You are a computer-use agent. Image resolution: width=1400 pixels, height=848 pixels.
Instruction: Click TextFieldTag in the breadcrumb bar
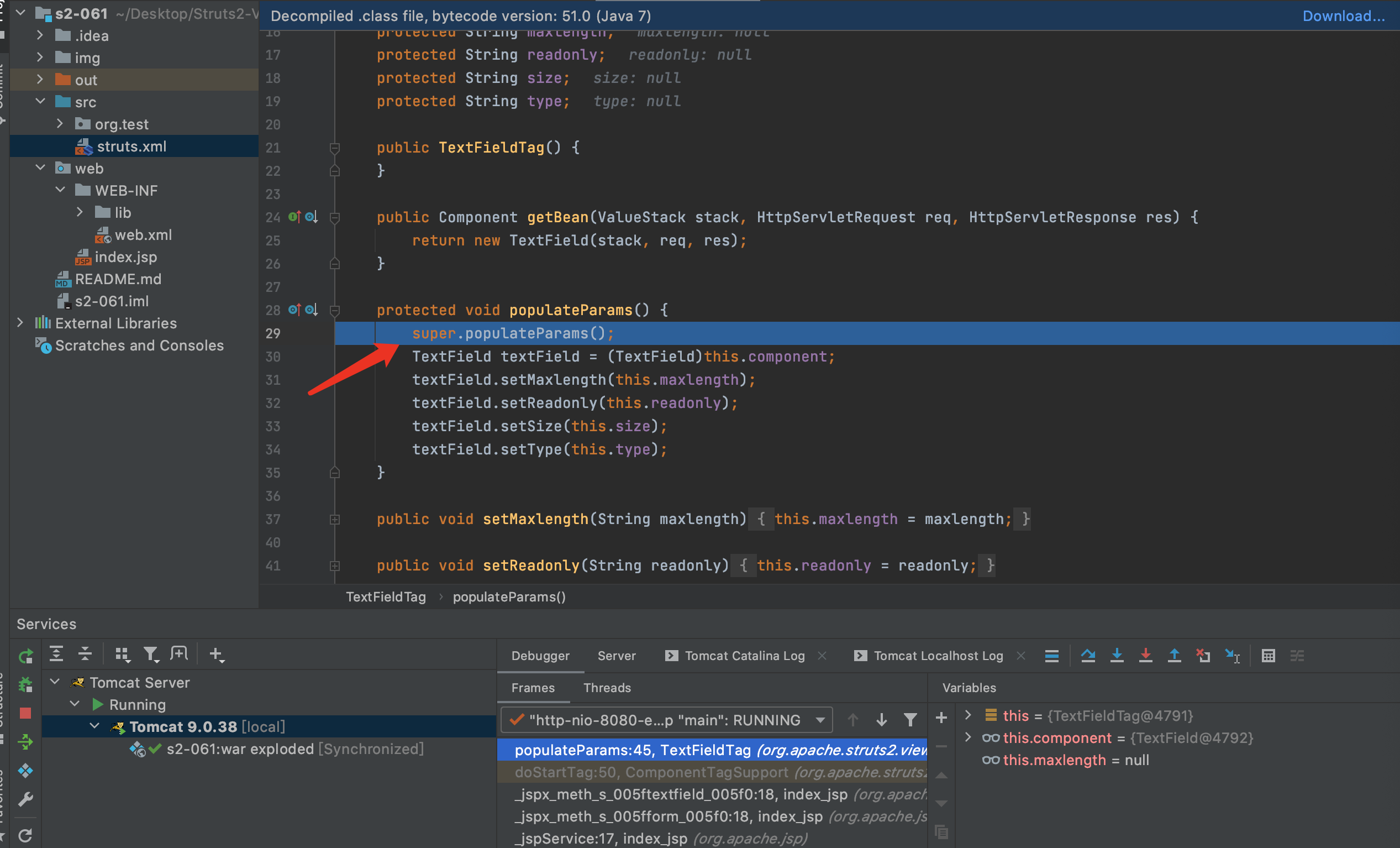[x=386, y=597]
